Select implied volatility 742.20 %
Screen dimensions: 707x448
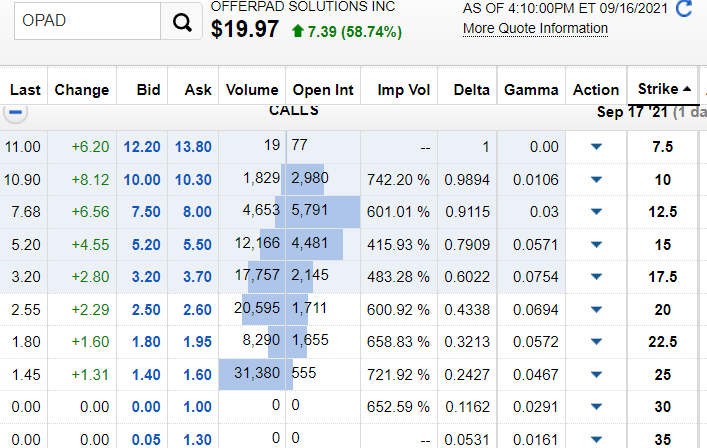pyautogui.click(x=398, y=180)
